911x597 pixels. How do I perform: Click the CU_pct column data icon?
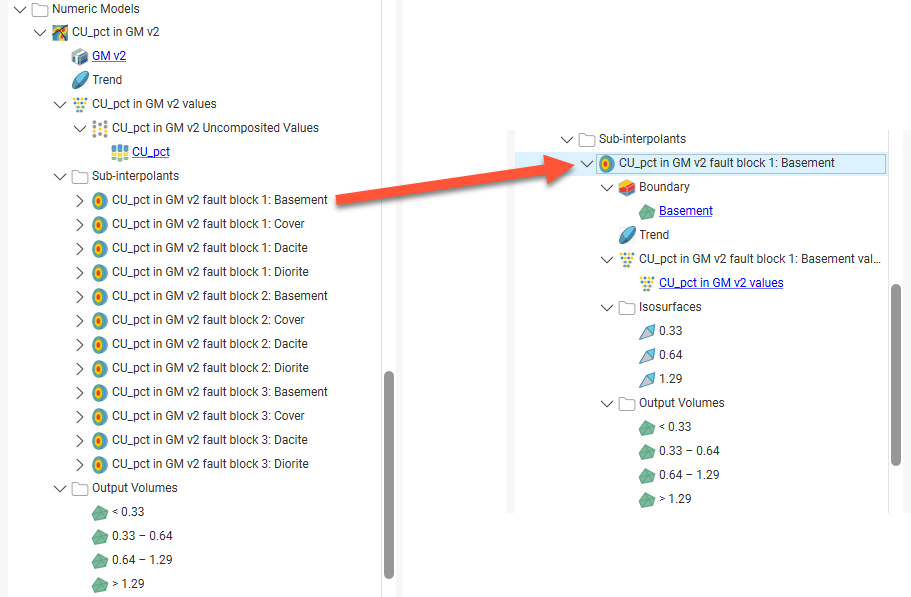[x=120, y=152]
